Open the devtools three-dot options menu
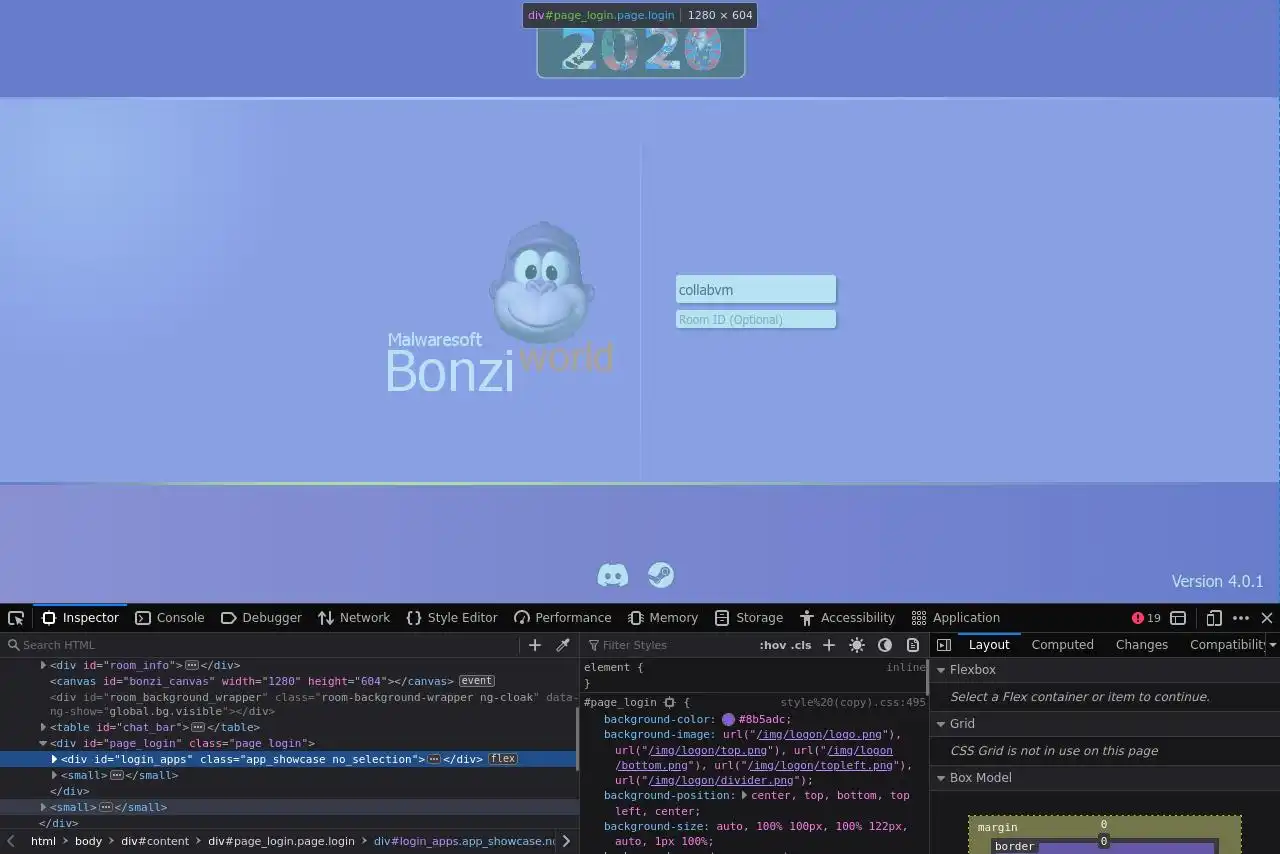 click(1241, 618)
